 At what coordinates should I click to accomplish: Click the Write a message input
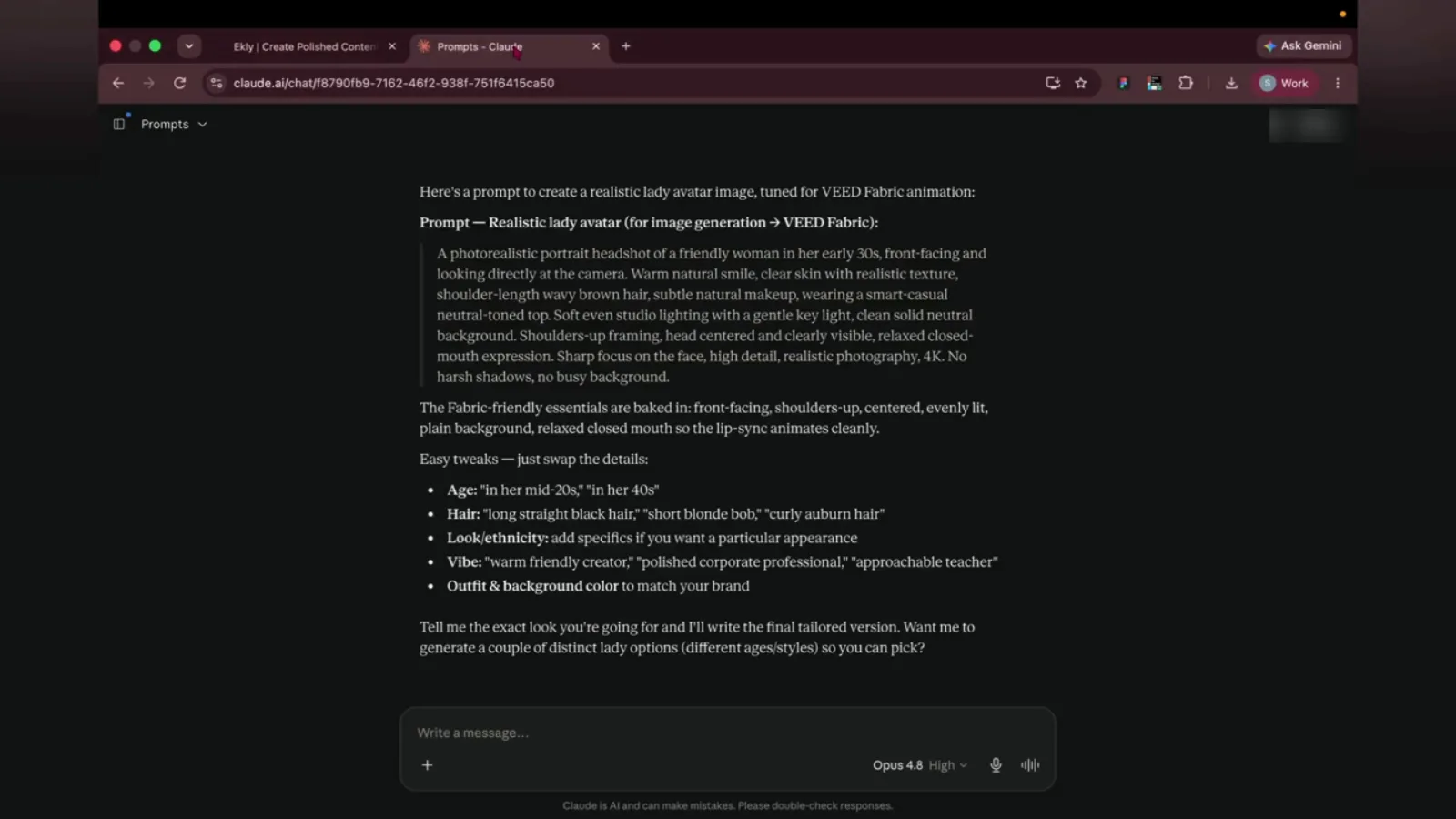click(728, 733)
